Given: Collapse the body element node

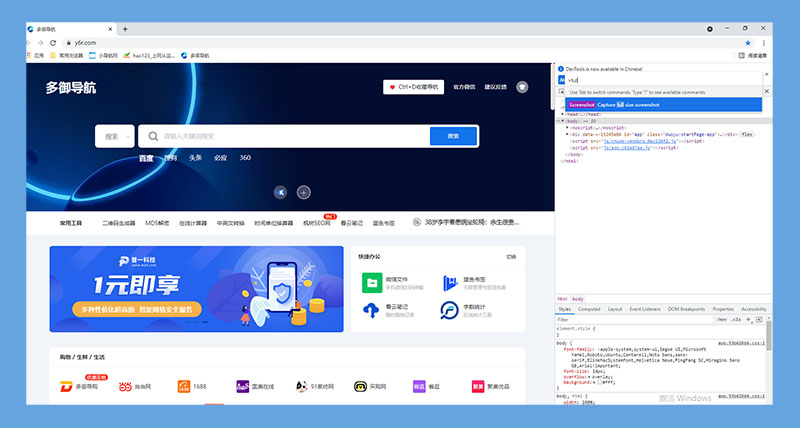Looking at the screenshot, I should [563, 121].
